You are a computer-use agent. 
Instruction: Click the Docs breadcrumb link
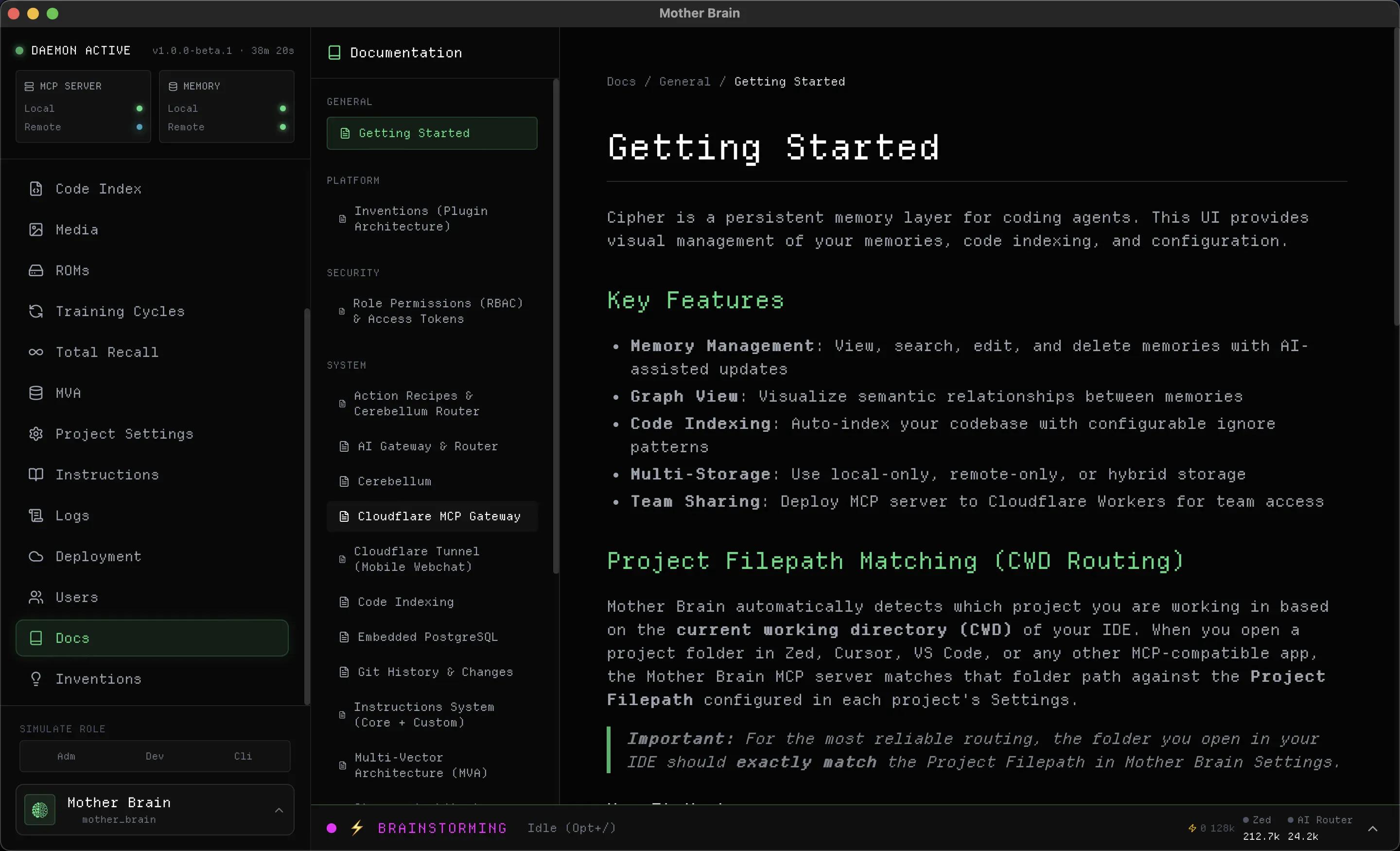point(621,82)
